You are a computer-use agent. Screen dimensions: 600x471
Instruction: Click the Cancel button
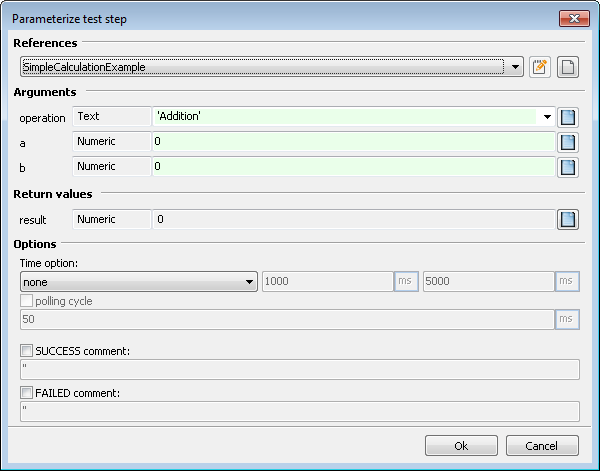542,446
